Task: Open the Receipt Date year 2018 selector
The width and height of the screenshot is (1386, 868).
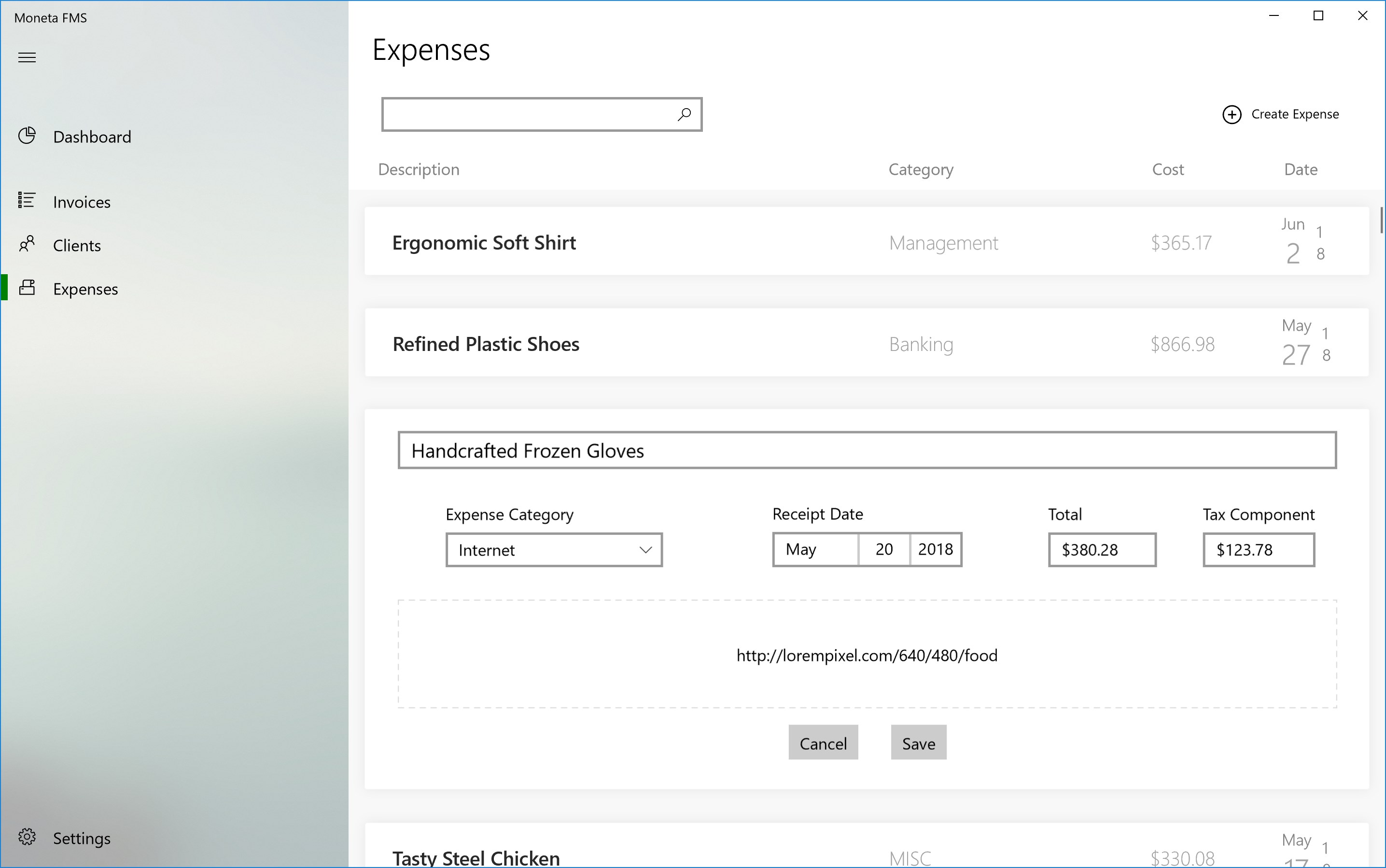Action: click(x=936, y=549)
